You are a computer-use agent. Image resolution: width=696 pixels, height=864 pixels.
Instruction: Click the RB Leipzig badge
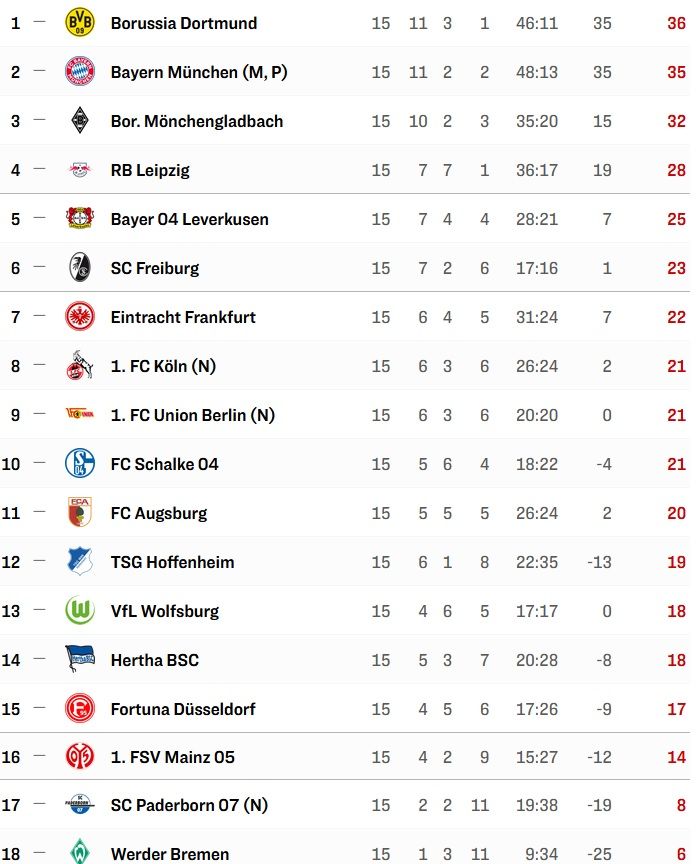click(80, 170)
